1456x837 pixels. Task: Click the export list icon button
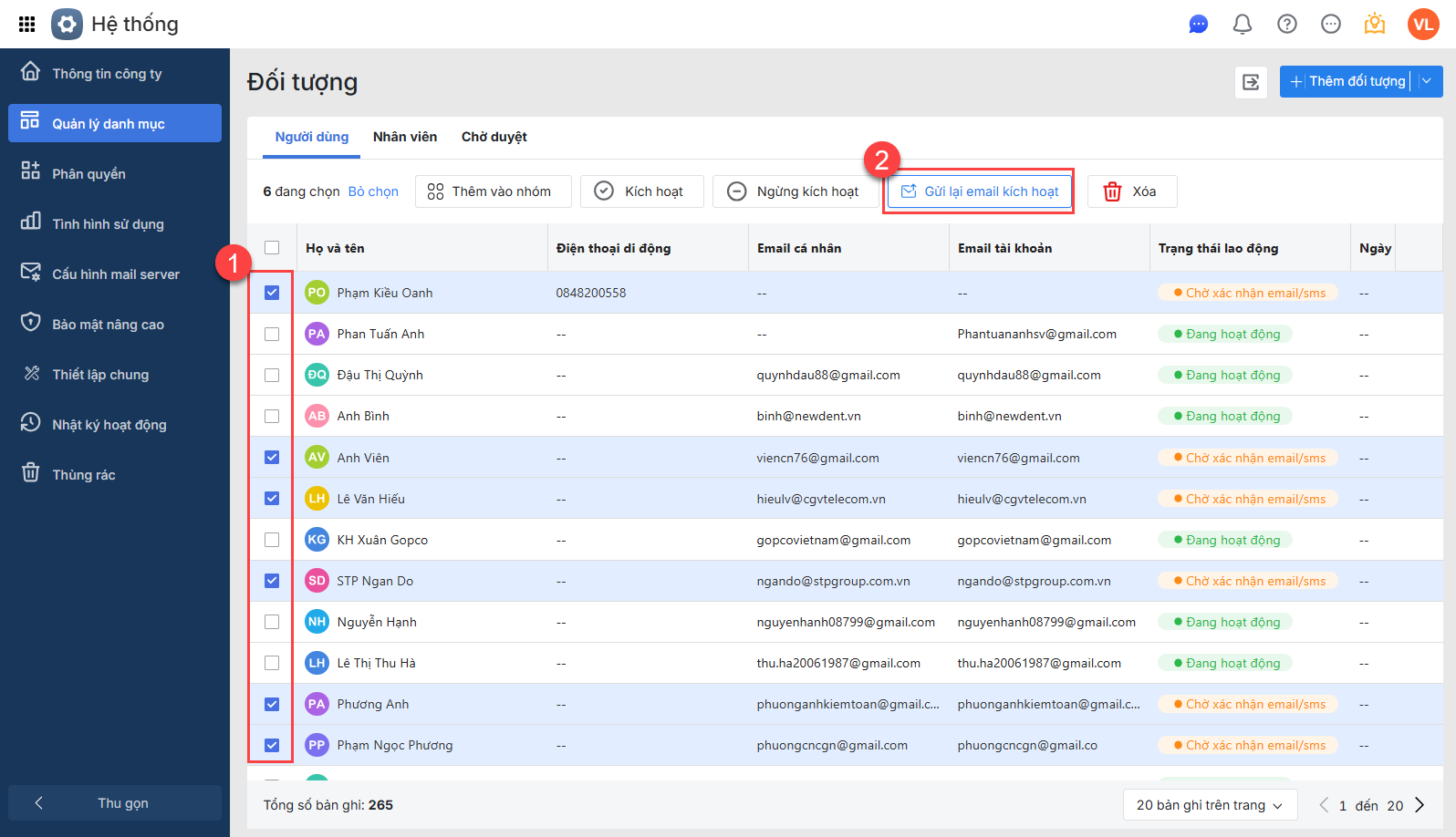coord(1250,82)
